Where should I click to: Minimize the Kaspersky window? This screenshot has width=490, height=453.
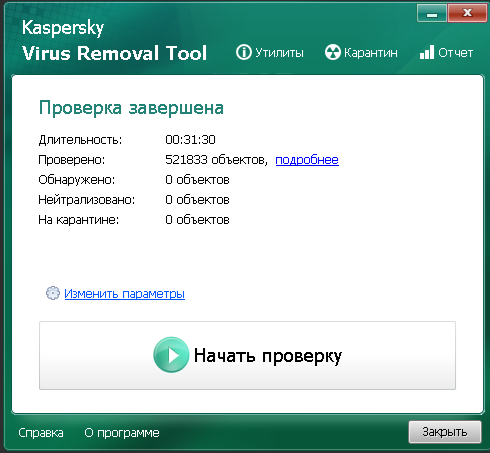[x=432, y=14]
